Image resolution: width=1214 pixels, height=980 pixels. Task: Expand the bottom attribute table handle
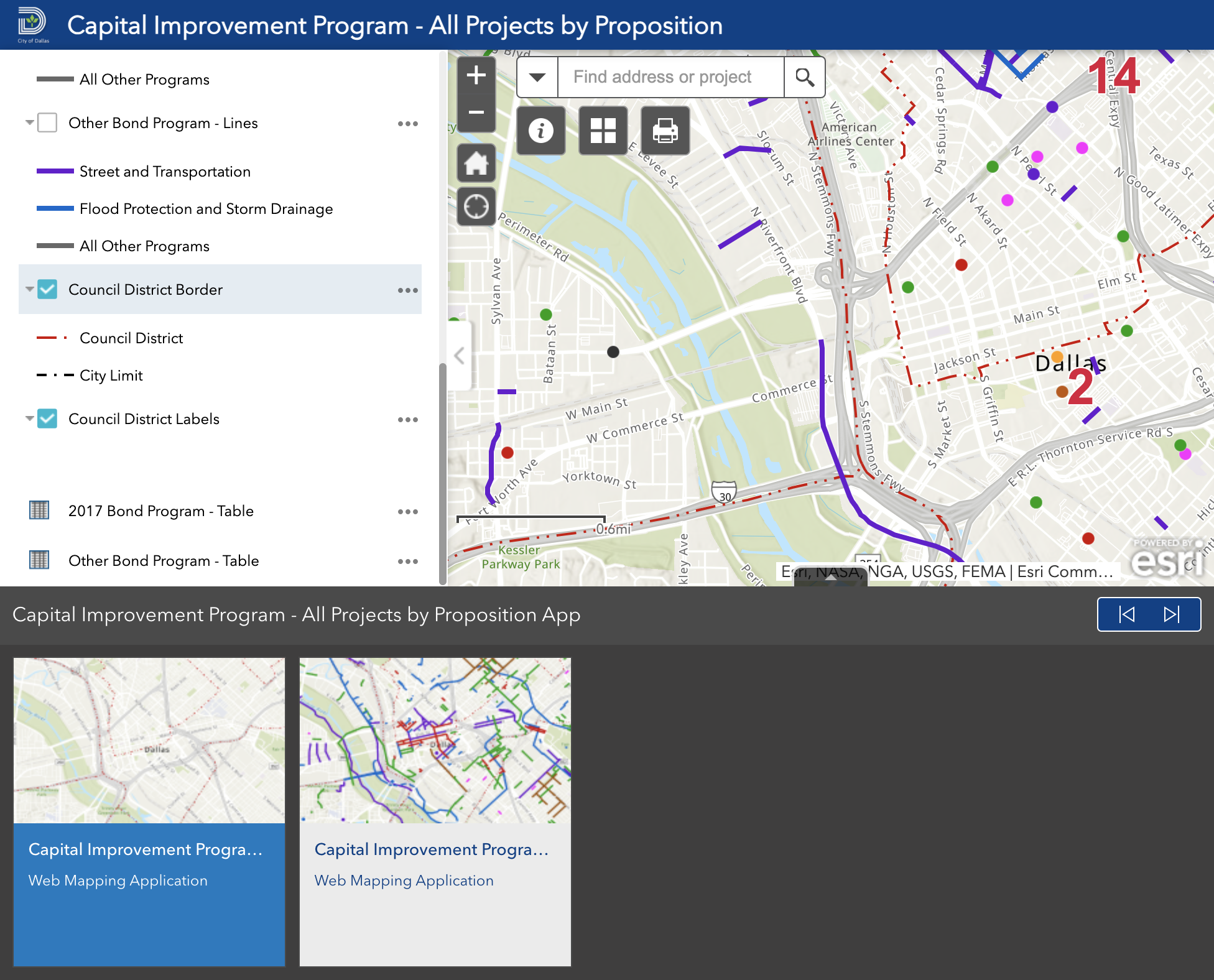[830, 578]
